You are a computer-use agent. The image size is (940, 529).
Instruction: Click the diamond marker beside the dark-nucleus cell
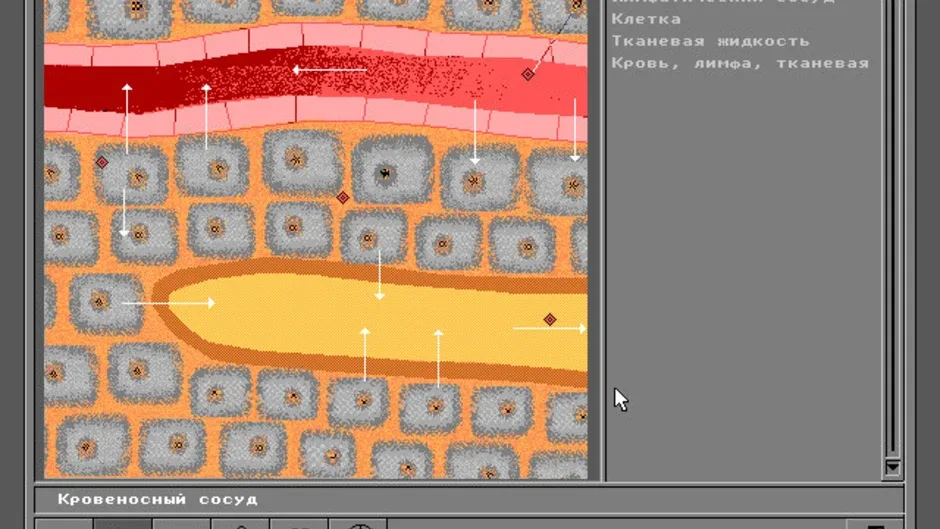pos(342,197)
